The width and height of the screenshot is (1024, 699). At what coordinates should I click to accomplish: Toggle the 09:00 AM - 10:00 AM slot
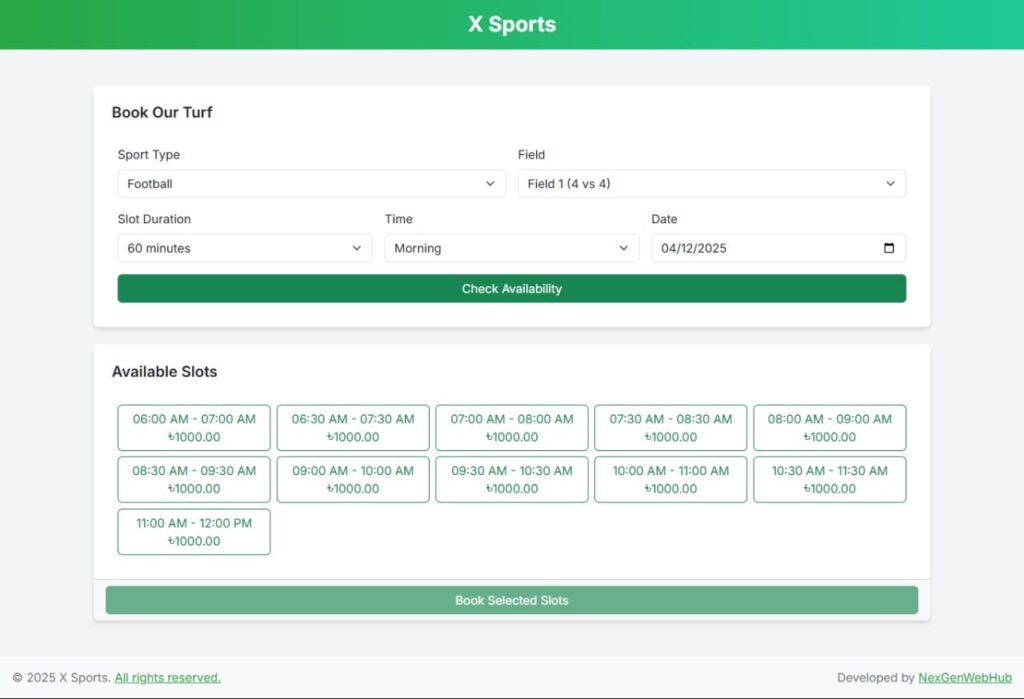(353, 480)
